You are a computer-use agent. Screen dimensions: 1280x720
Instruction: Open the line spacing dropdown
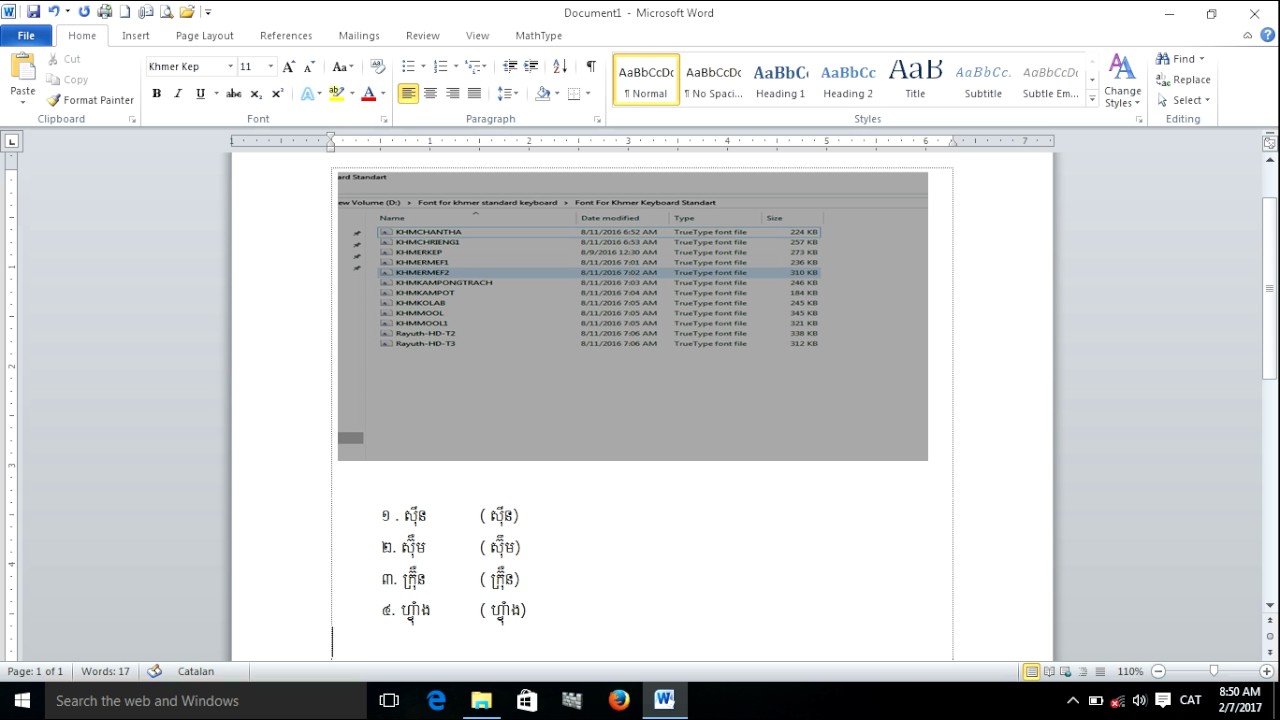pyautogui.click(x=508, y=93)
